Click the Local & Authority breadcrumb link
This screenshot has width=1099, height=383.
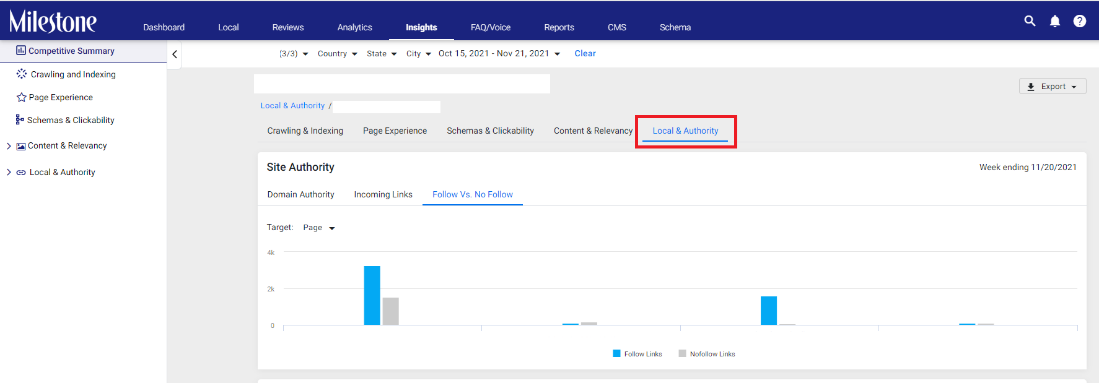292,105
